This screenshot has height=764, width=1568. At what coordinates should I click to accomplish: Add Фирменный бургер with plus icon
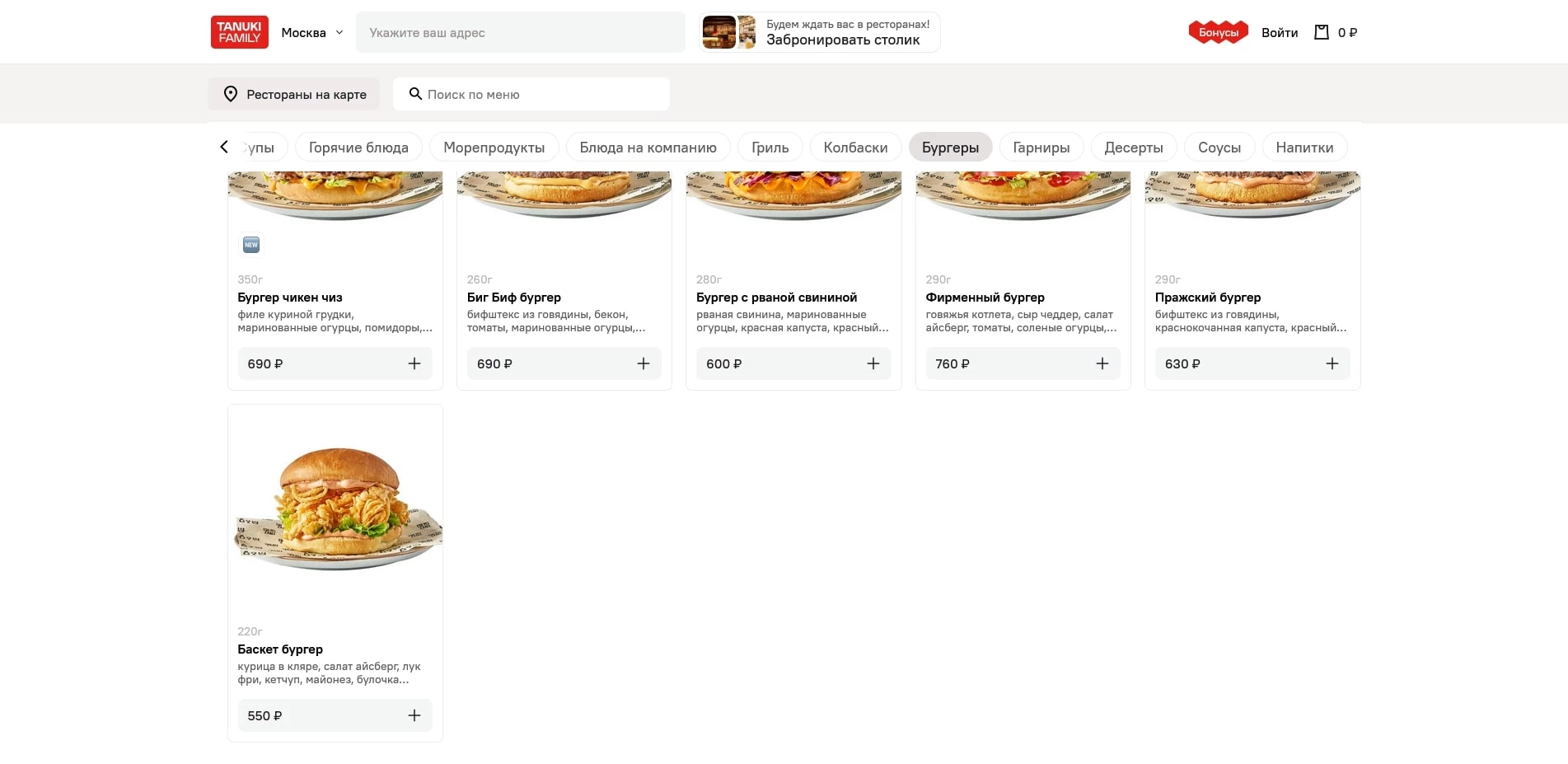[x=1102, y=363]
